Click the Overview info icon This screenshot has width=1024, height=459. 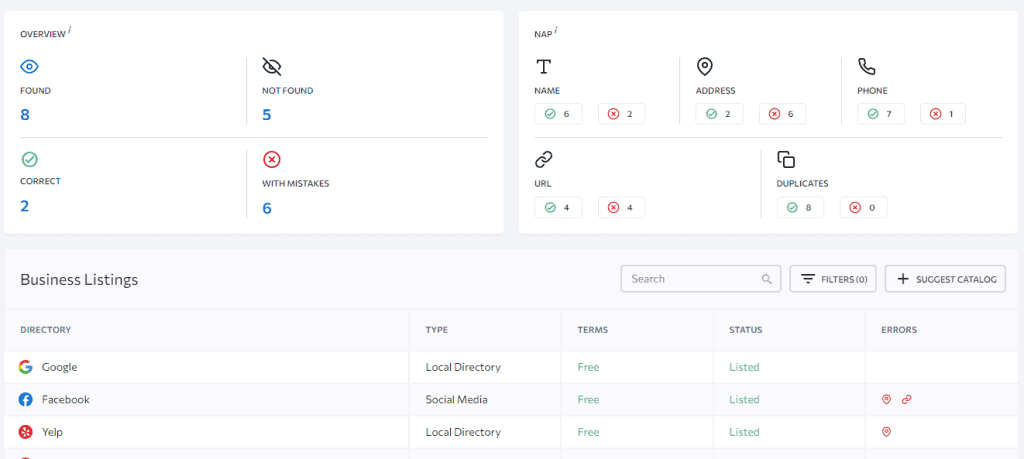[x=69, y=31]
